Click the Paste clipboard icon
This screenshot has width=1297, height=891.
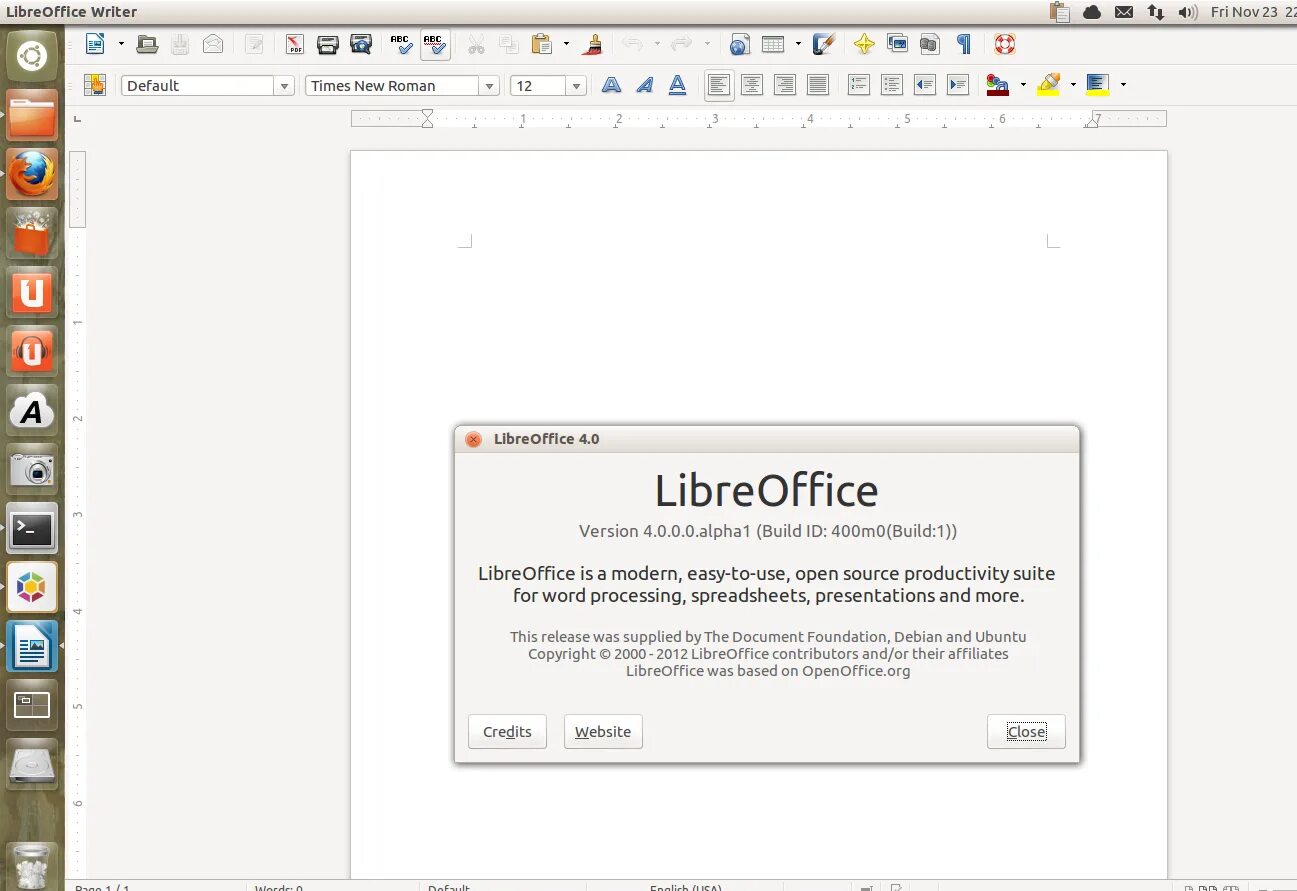coord(541,44)
